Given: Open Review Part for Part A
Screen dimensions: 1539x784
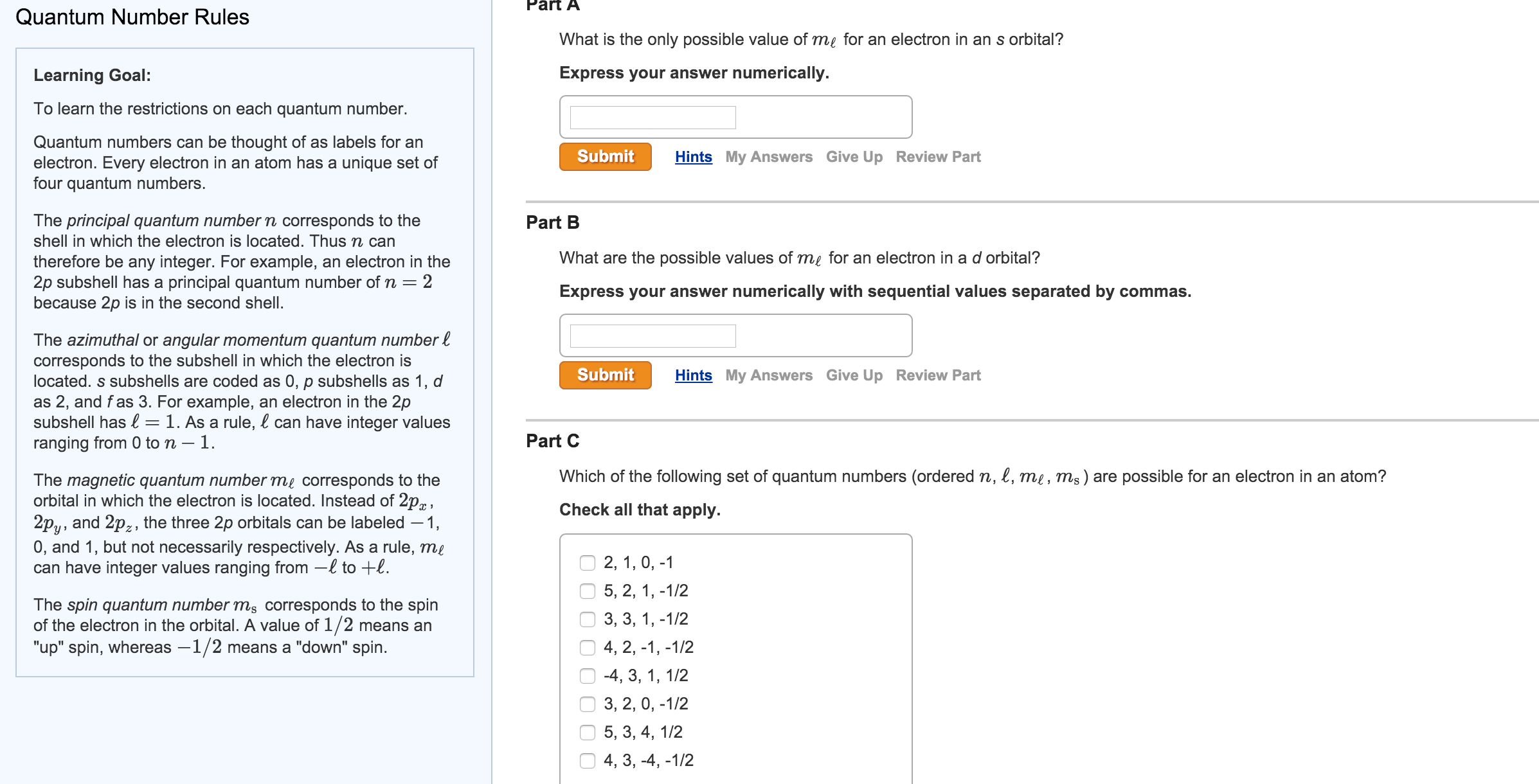Looking at the screenshot, I should (x=938, y=156).
